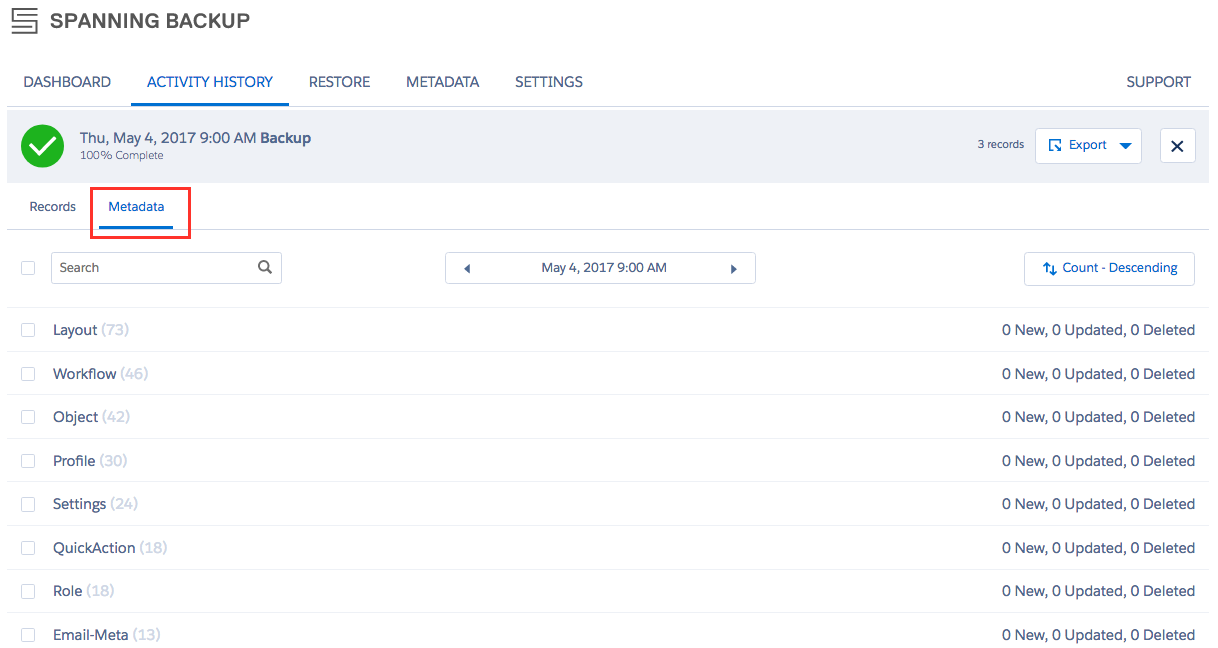Check the Email-Meta row checkbox

coord(28,635)
